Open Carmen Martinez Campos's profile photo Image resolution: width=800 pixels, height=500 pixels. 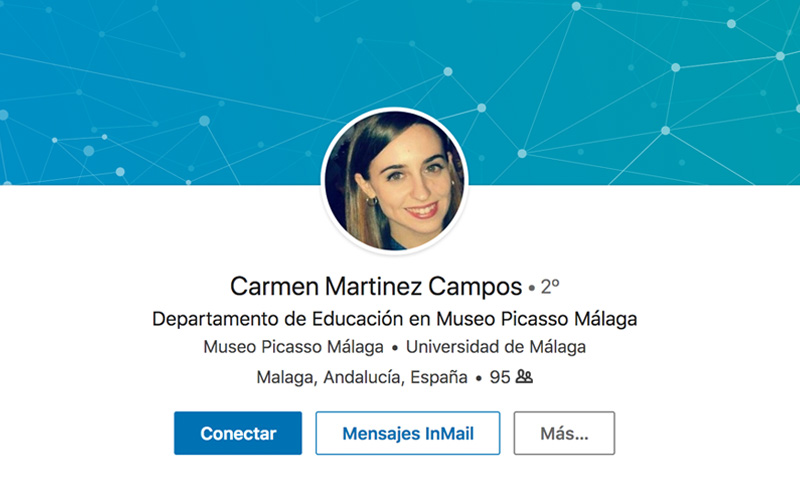click(x=394, y=181)
